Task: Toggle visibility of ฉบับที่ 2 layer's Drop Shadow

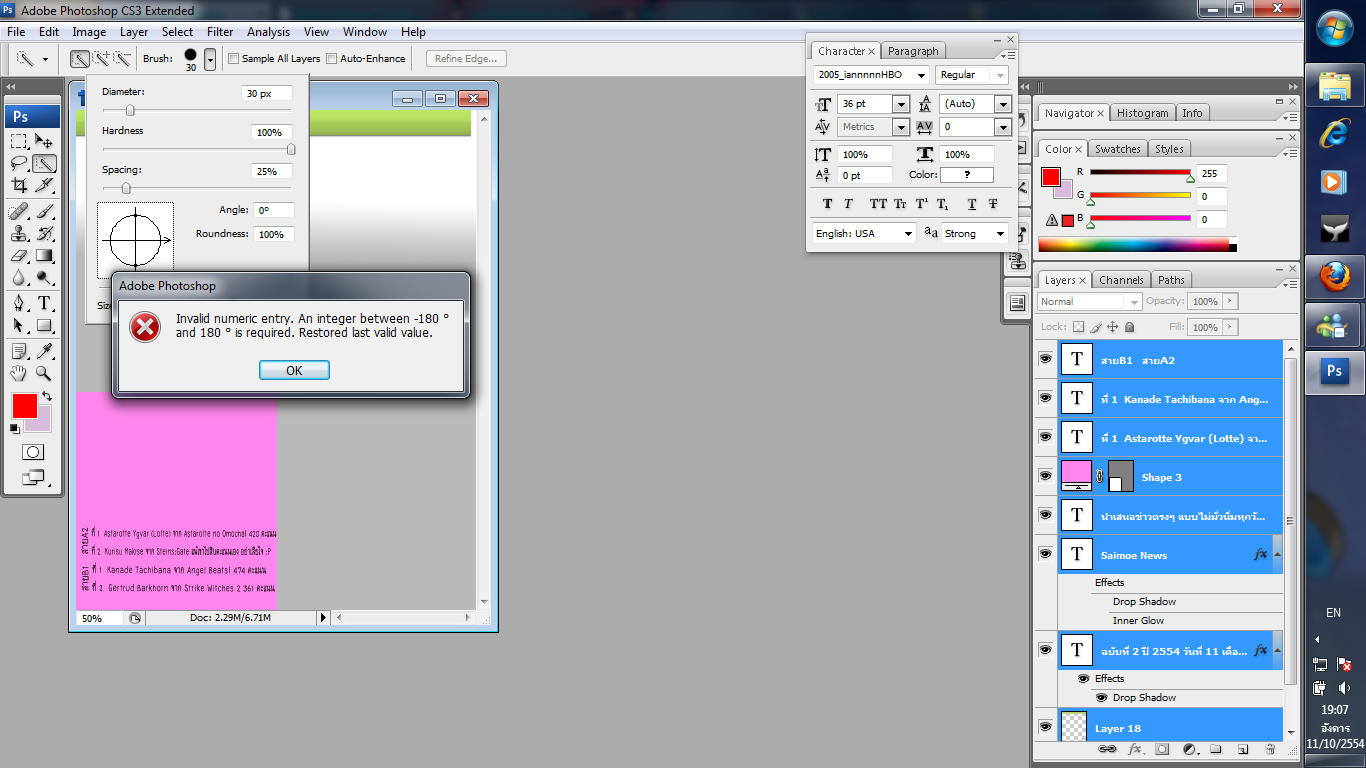Action: pyautogui.click(x=1101, y=698)
